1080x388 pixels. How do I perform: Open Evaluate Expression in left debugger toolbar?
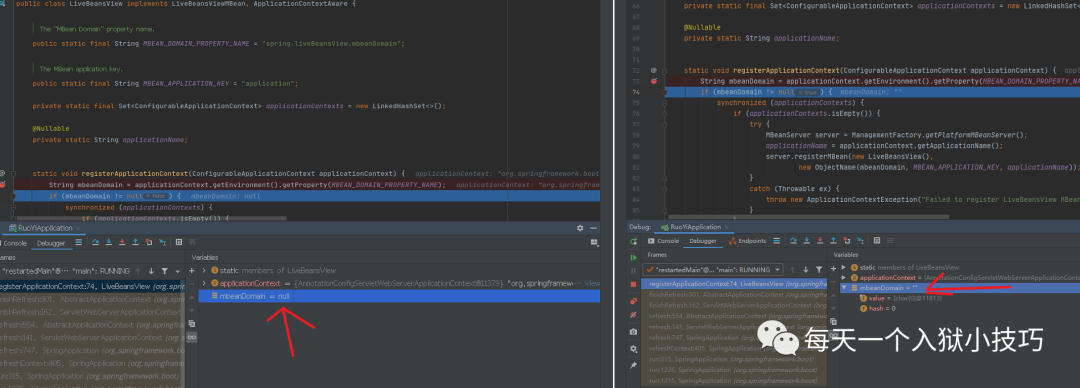(178, 242)
